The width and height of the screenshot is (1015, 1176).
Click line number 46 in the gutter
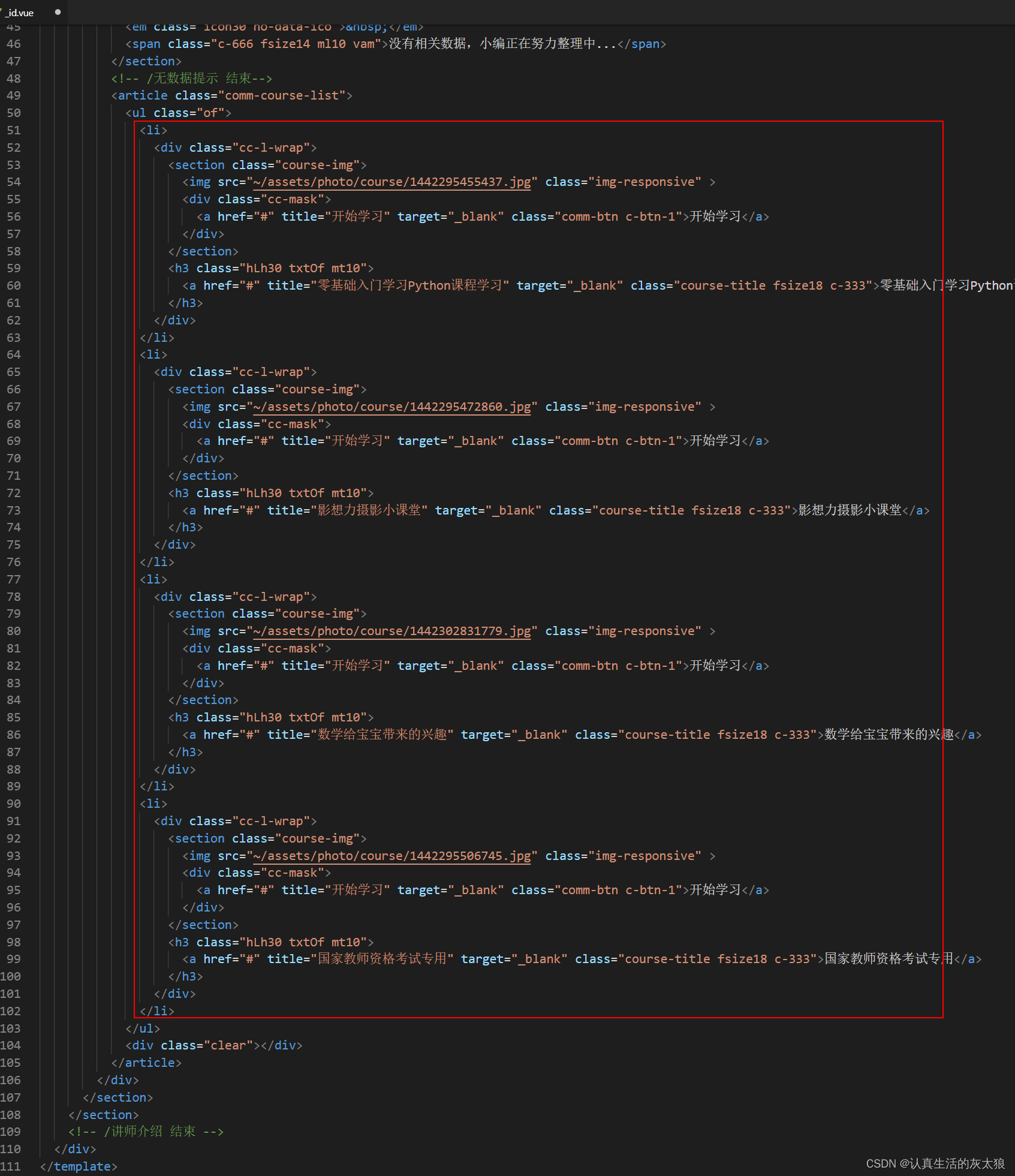(13, 44)
